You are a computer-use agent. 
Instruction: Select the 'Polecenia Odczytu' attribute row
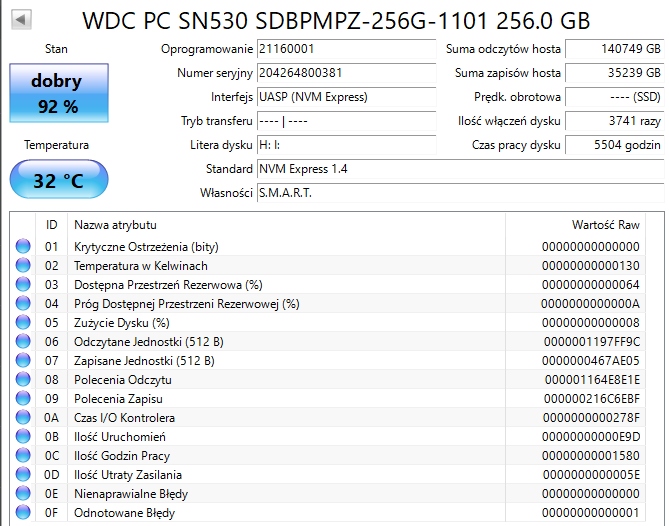(328, 379)
